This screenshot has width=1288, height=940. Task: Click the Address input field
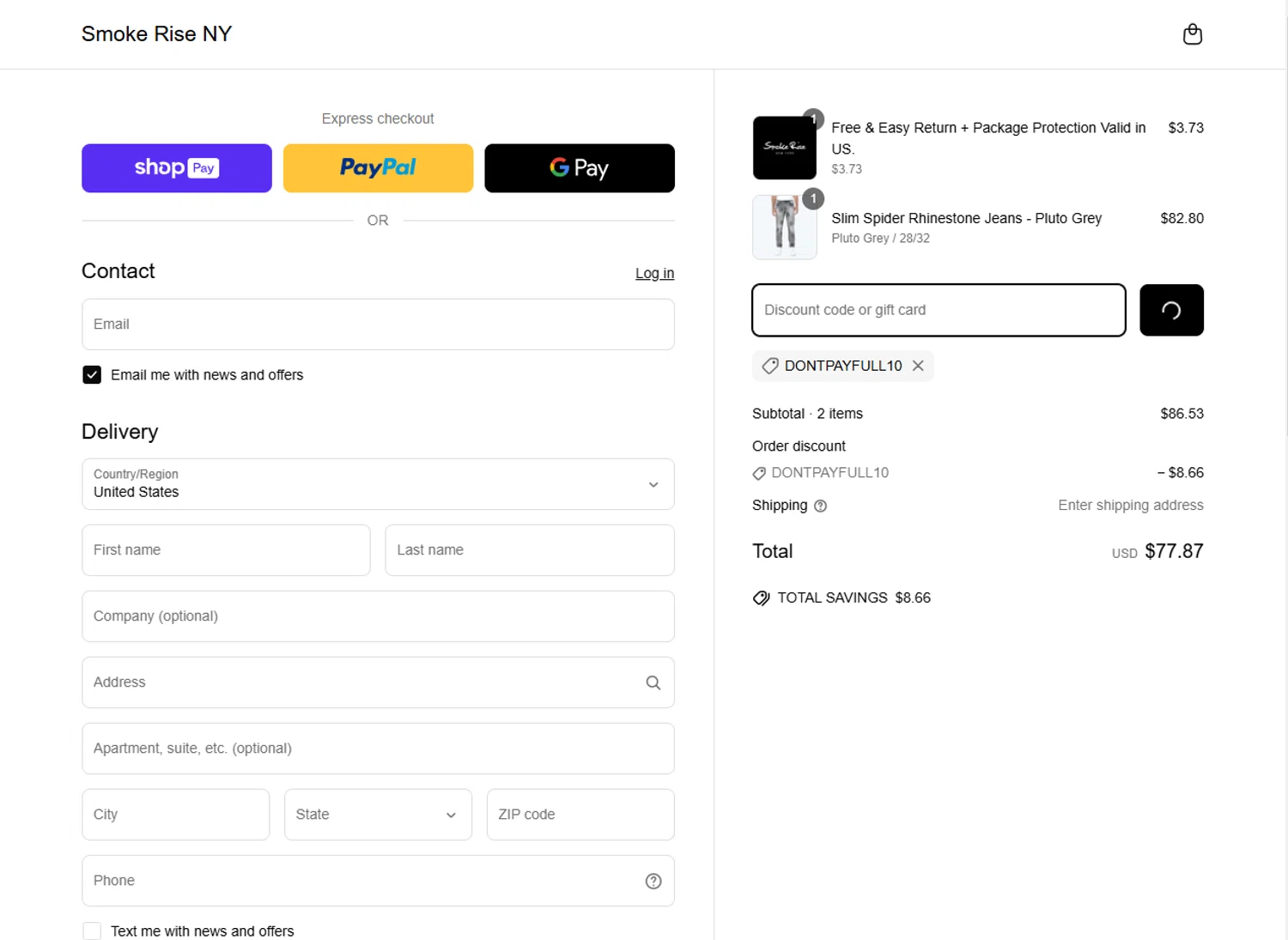(x=378, y=682)
